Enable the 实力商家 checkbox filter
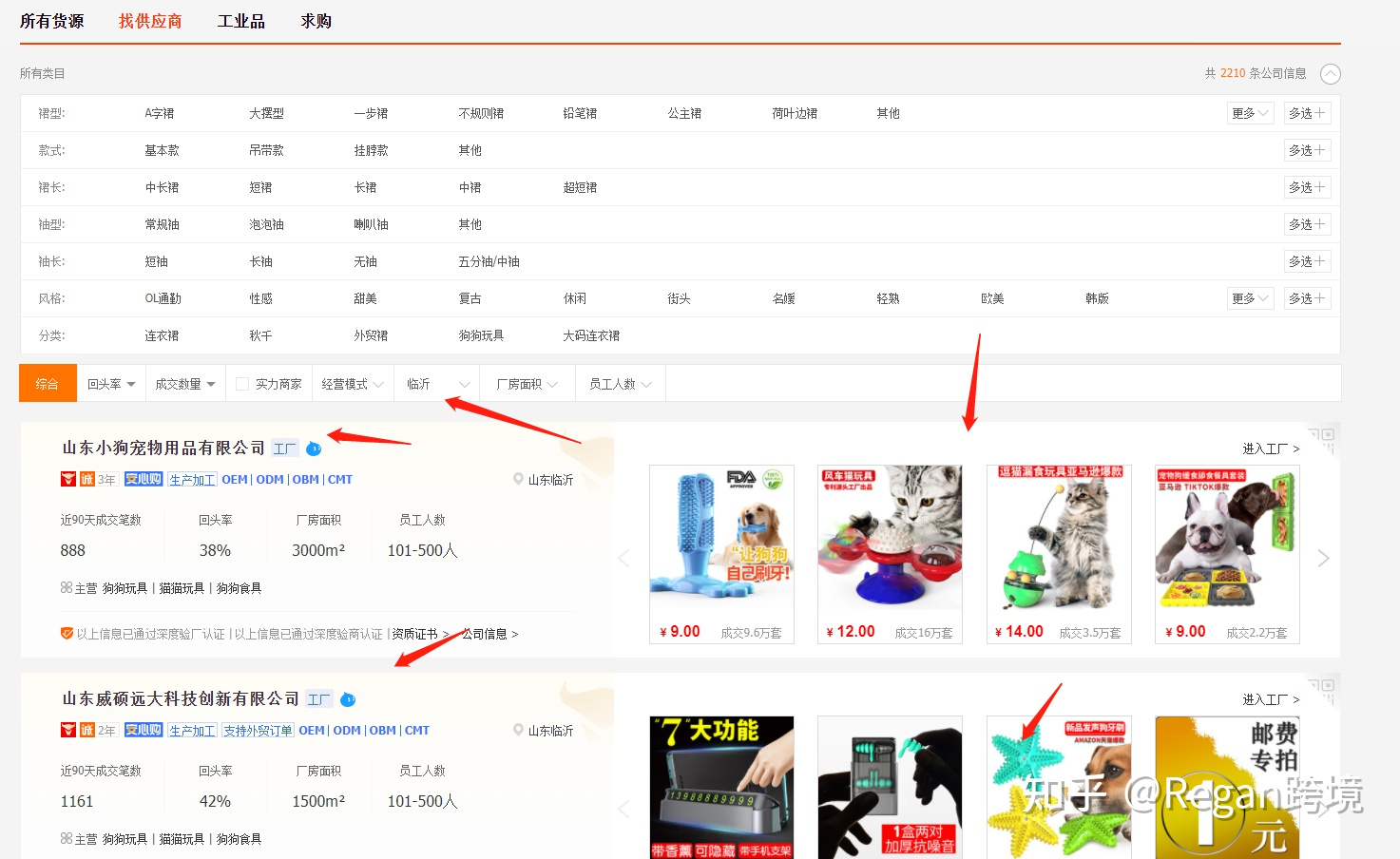1400x859 pixels. click(x=241, y=383)
